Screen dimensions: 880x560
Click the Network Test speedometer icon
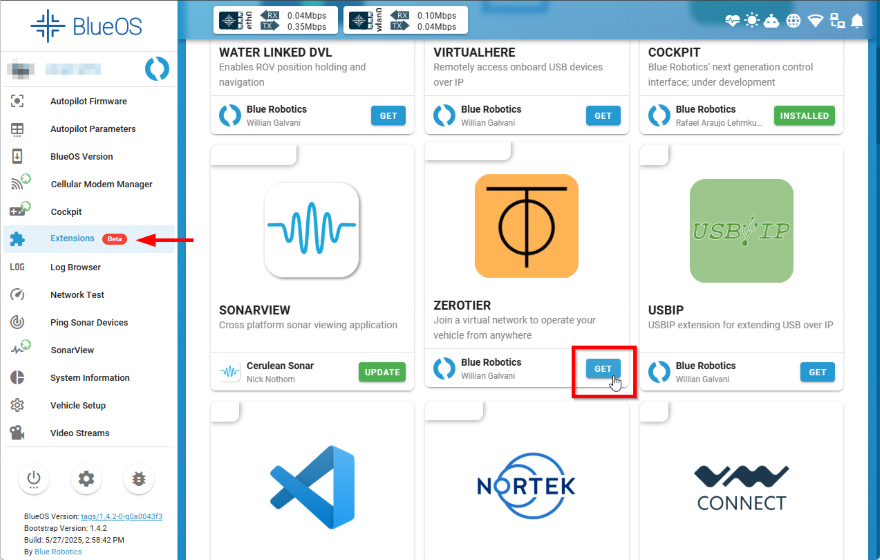17,295
